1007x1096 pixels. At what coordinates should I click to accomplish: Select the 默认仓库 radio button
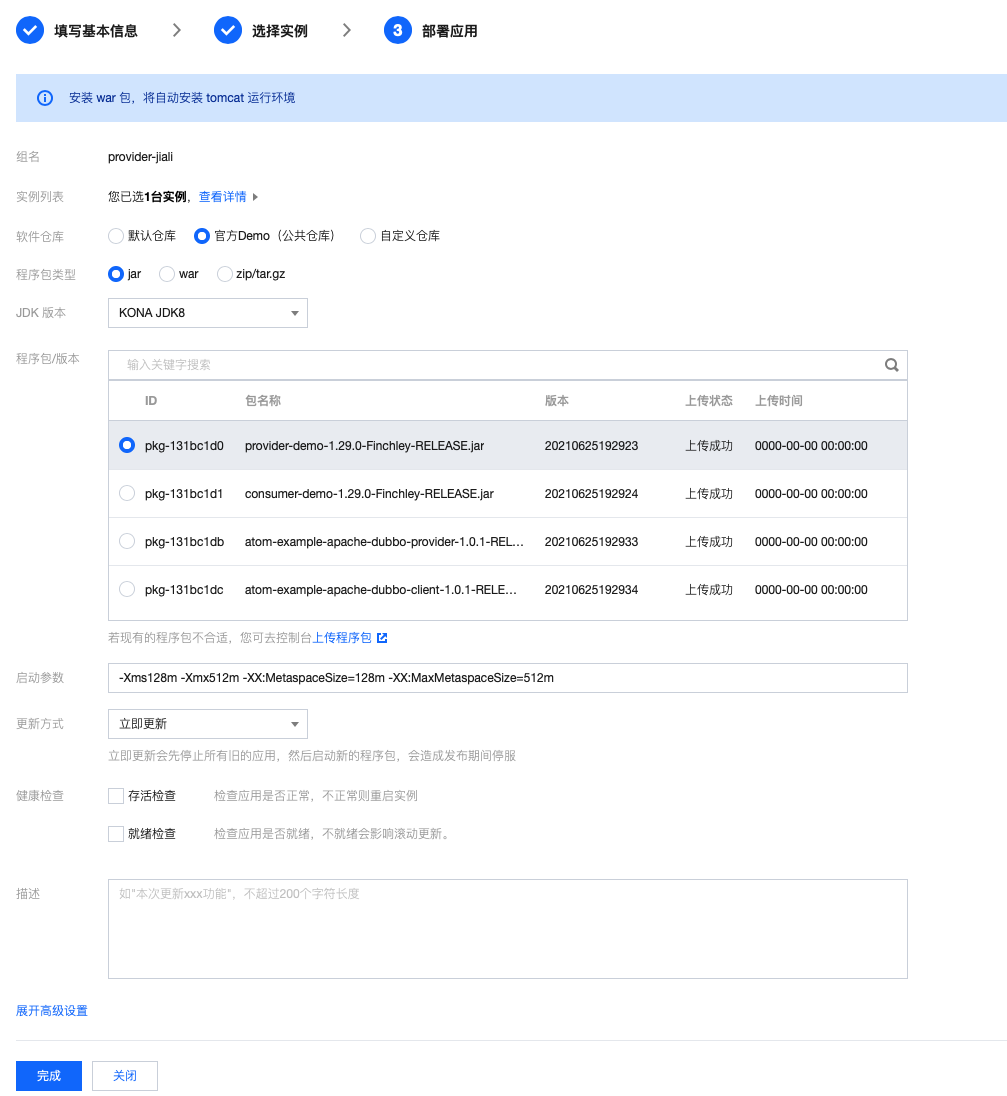(116, 236)
